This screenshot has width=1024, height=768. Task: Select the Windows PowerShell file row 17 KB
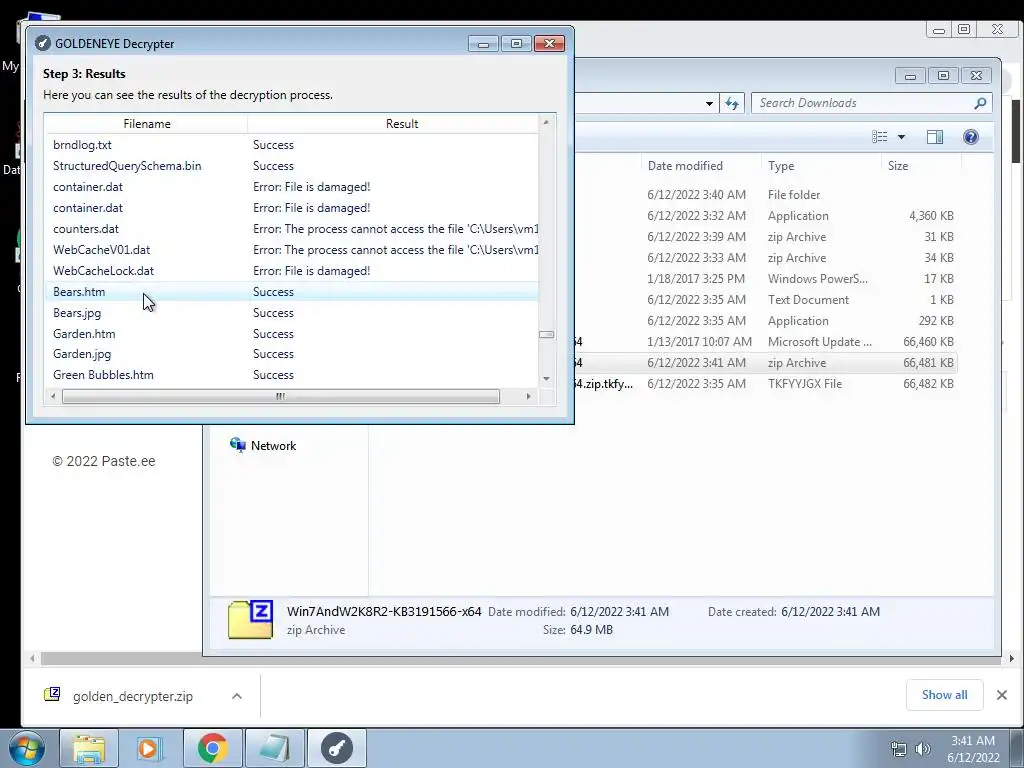tap(765, 279)
